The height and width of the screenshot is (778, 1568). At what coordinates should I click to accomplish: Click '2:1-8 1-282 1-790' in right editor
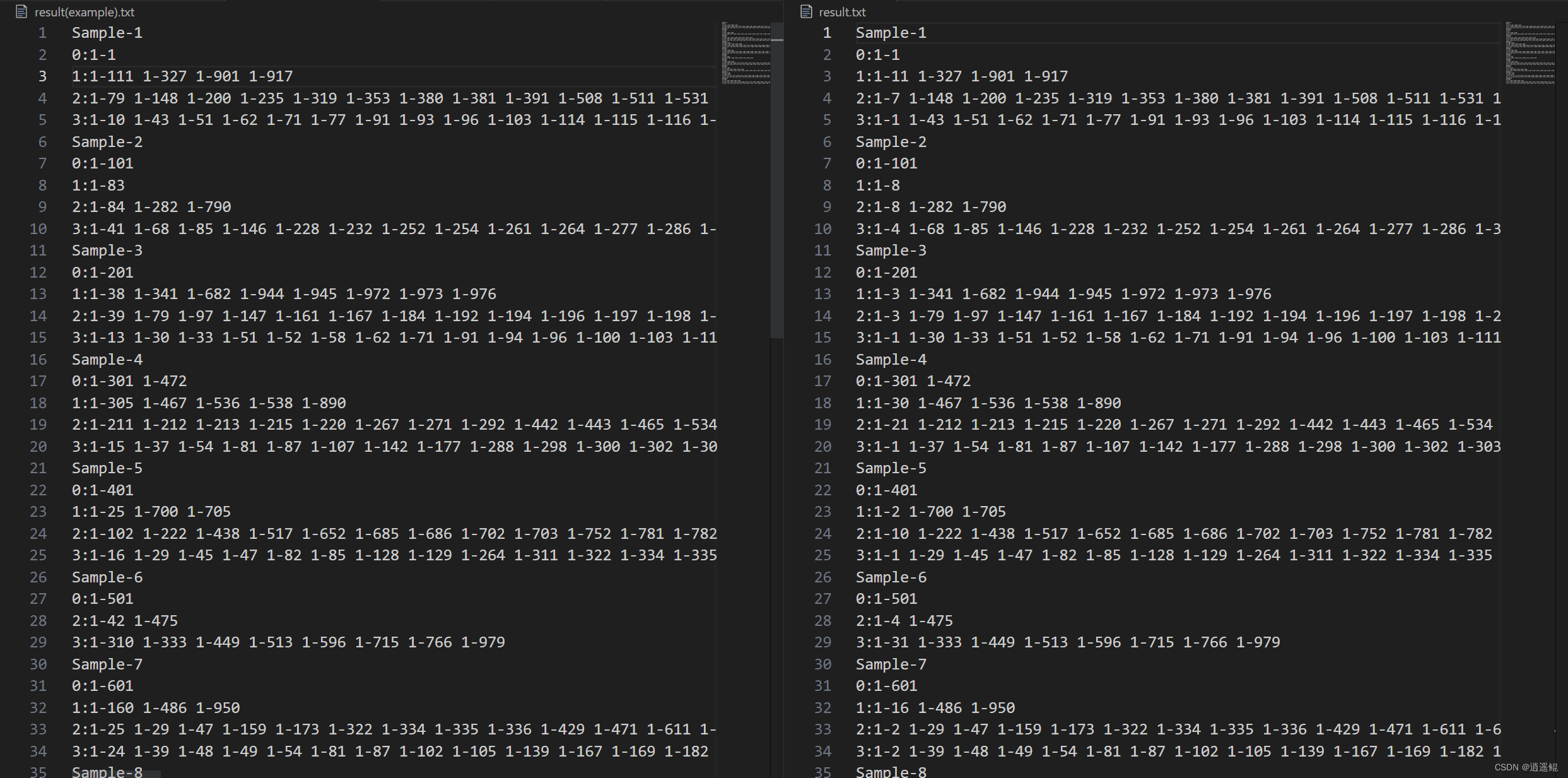point(931,207)
